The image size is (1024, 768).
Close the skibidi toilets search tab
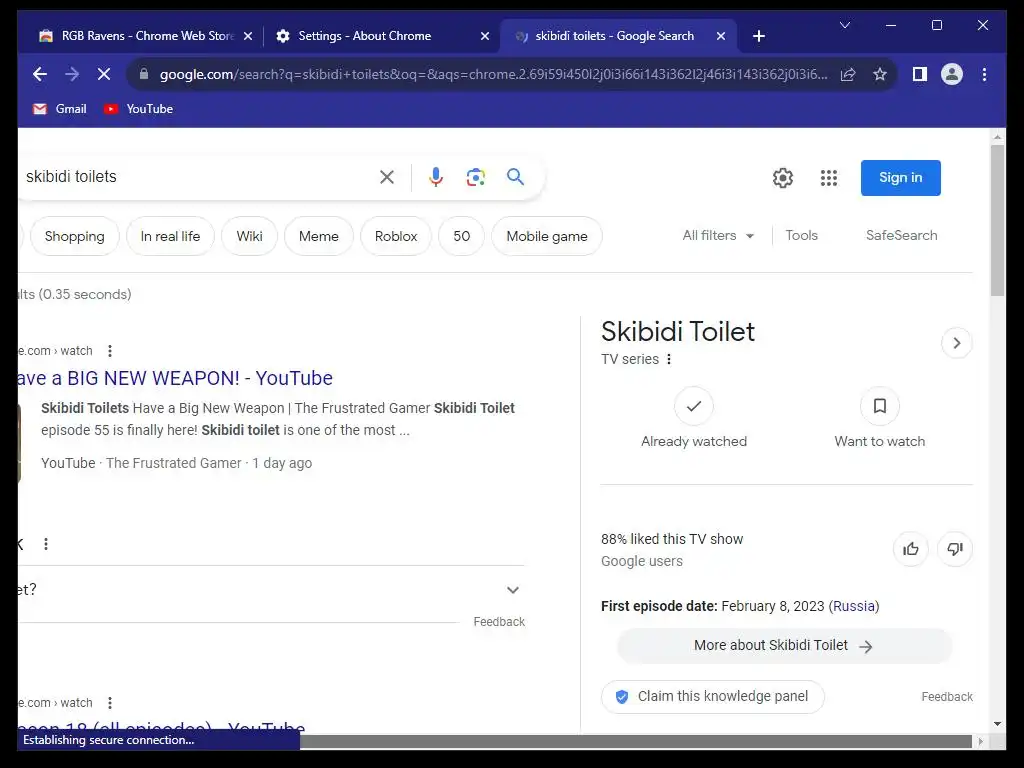click(x=721, y=36)
